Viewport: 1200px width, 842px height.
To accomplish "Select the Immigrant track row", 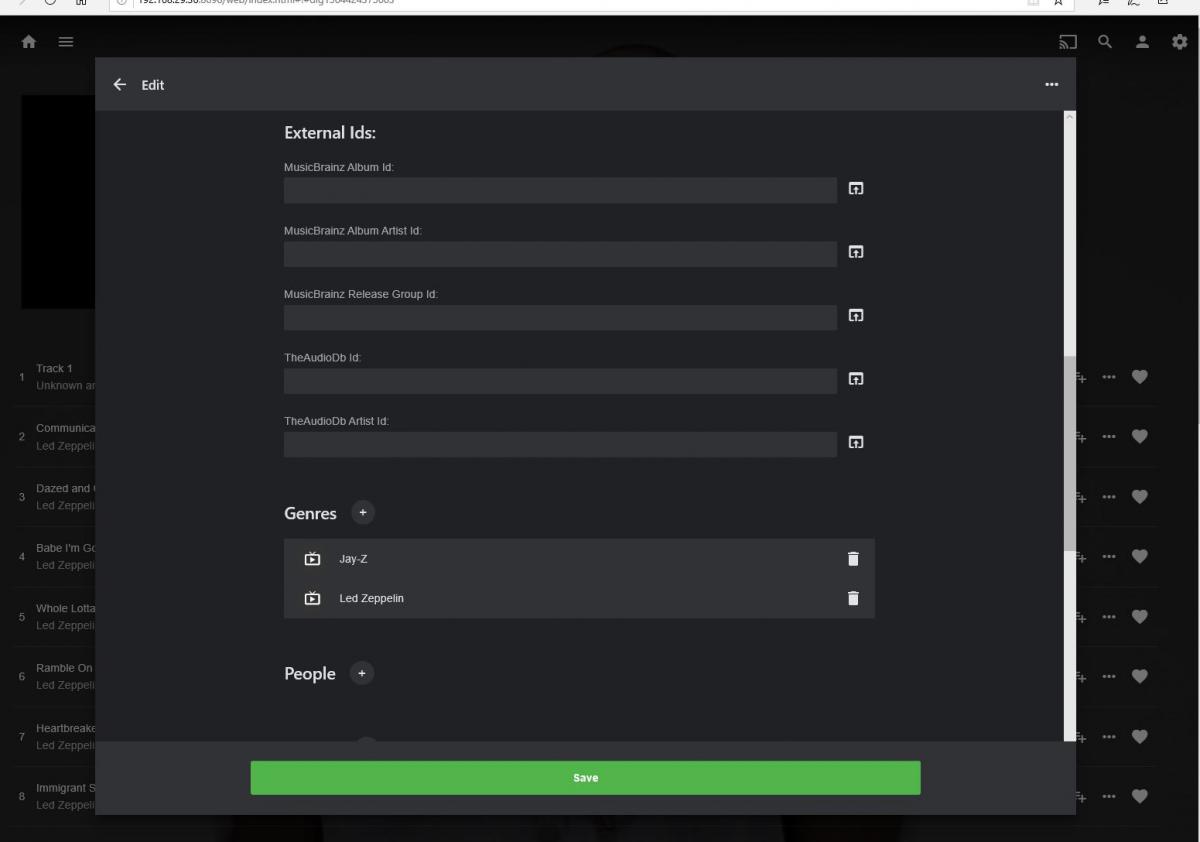I will [55, 797].
